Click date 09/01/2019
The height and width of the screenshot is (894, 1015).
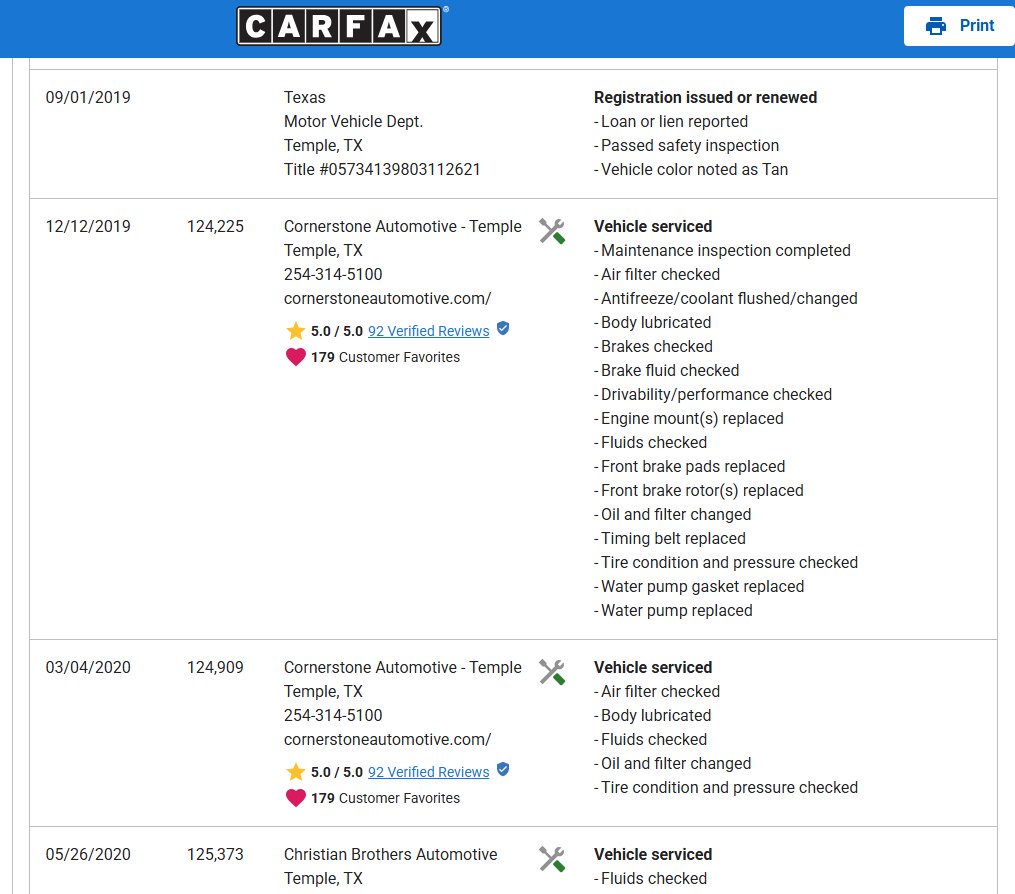pos(88,97)
